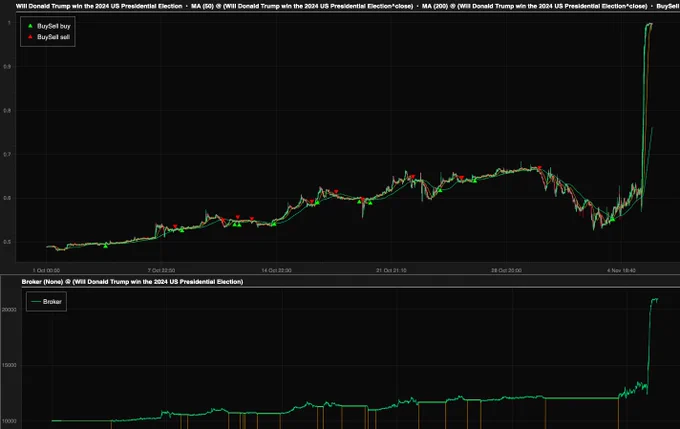The image size is (680, 429).
Task: Click the earliest green buy marker in early October
Action: coord(105,246)
